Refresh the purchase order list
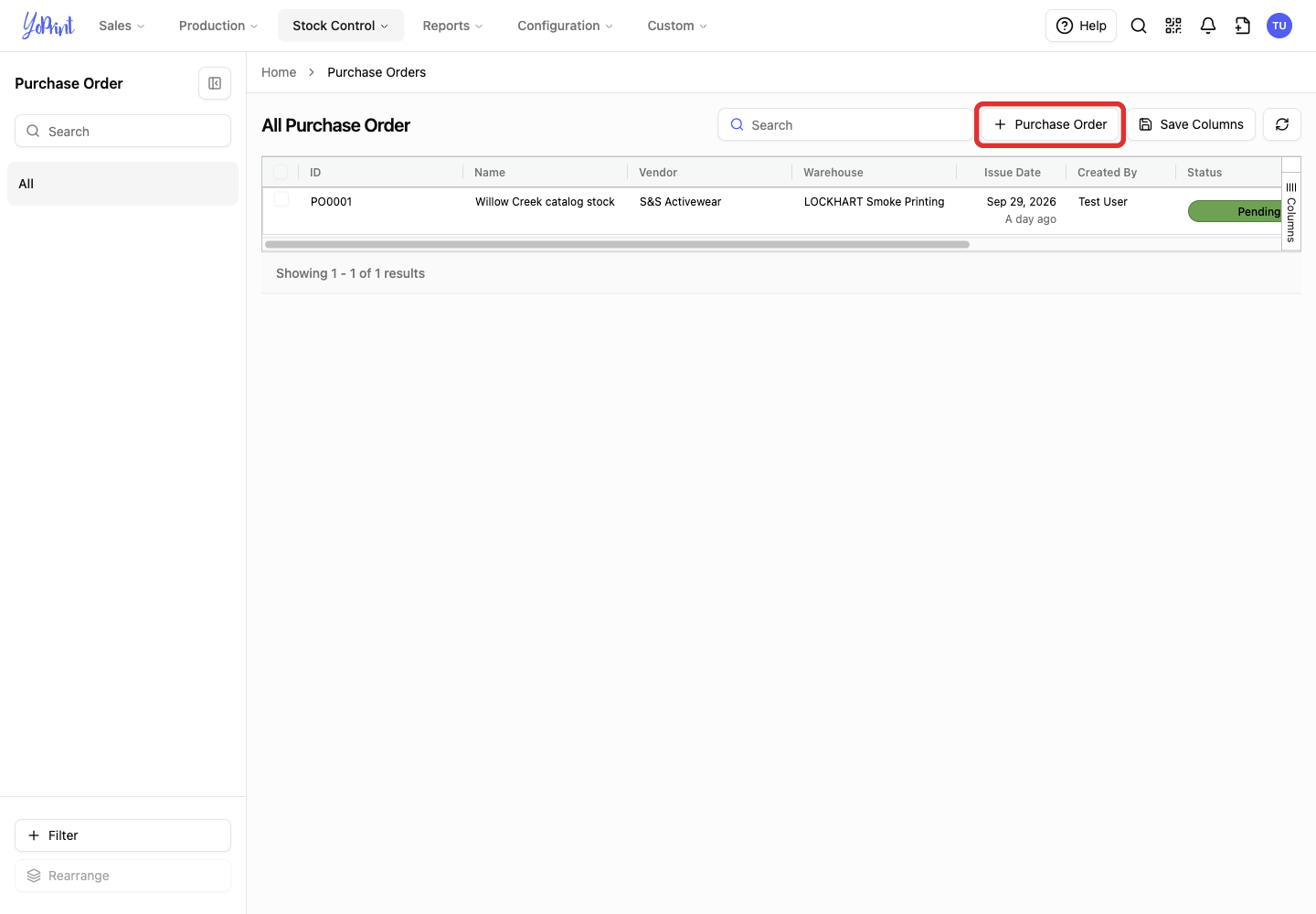Screen dimensions: 1316x914 point(1282,124)
